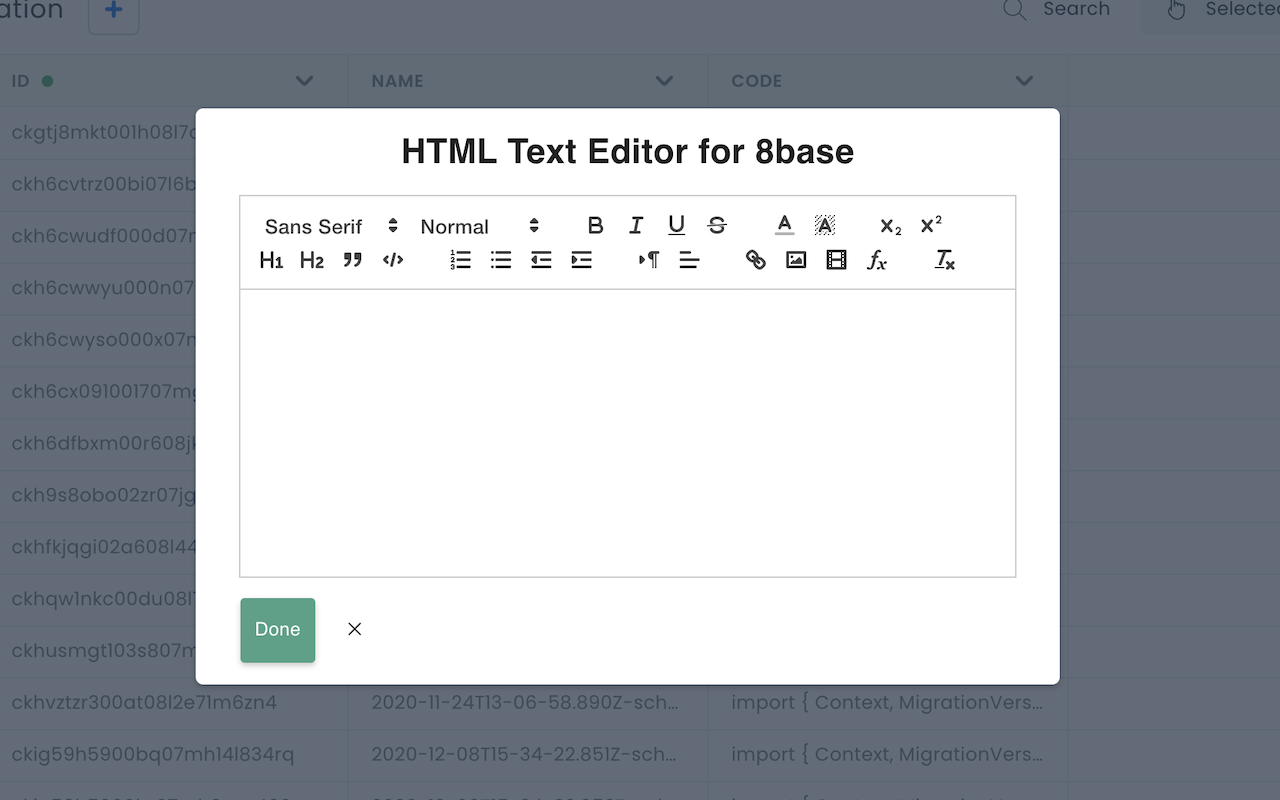Close the HTML editor with the X
This screenshot has width=1280, height=800.
[354, 629]
